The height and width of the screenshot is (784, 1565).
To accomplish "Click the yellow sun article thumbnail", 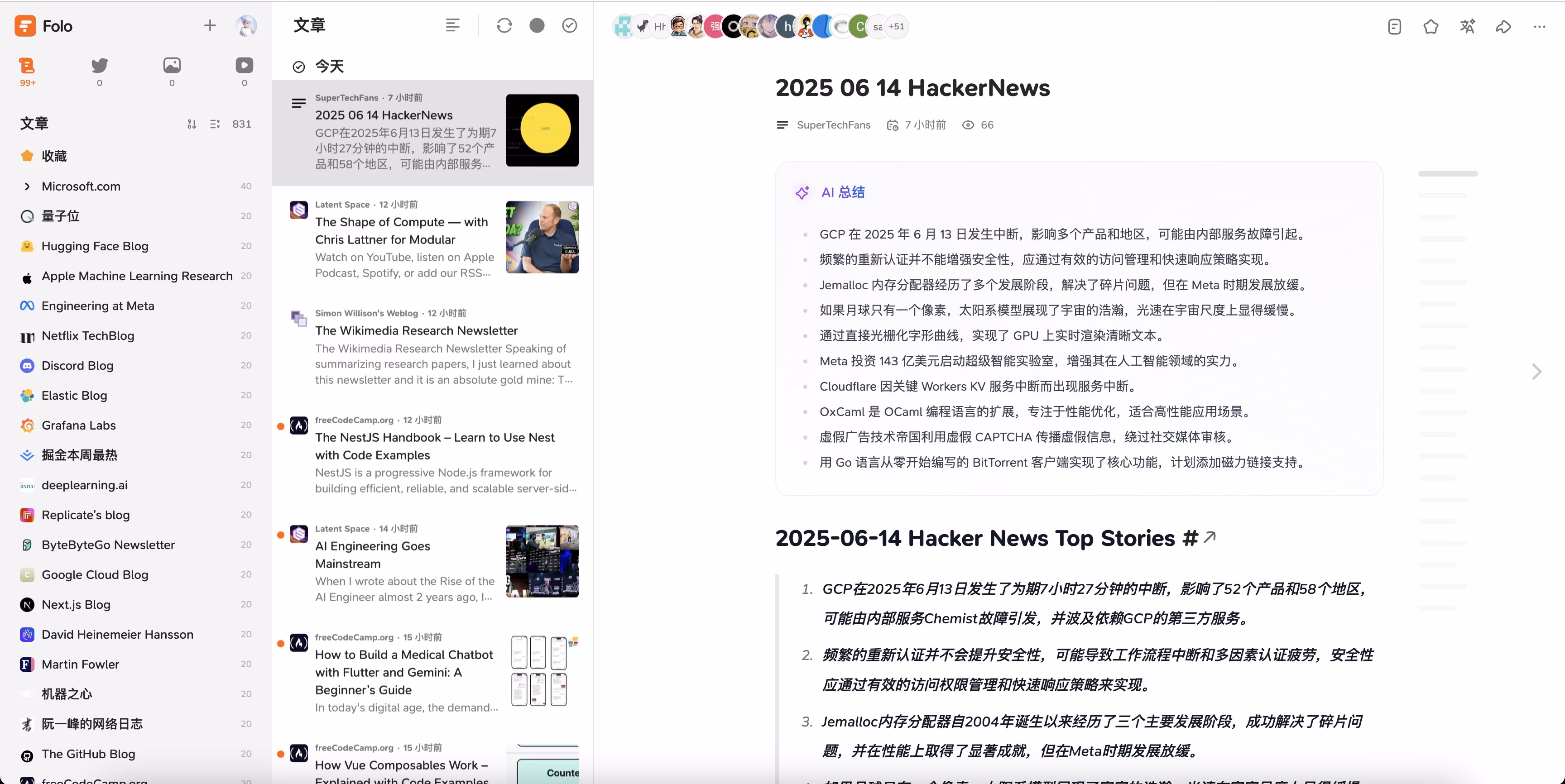I will tap(542, 130).
